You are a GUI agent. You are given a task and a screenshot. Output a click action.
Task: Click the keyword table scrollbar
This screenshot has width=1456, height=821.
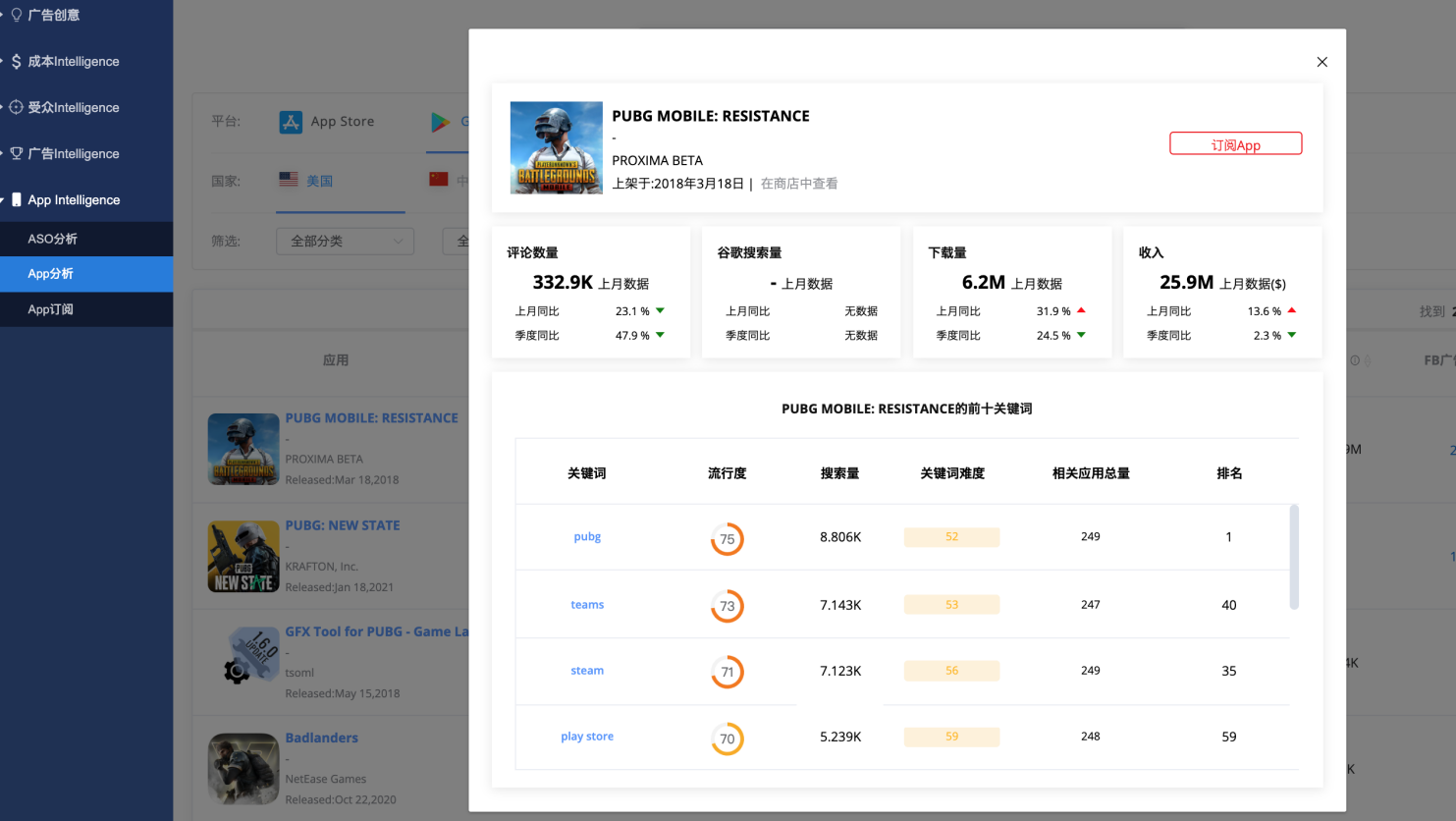coord(1294,557)
